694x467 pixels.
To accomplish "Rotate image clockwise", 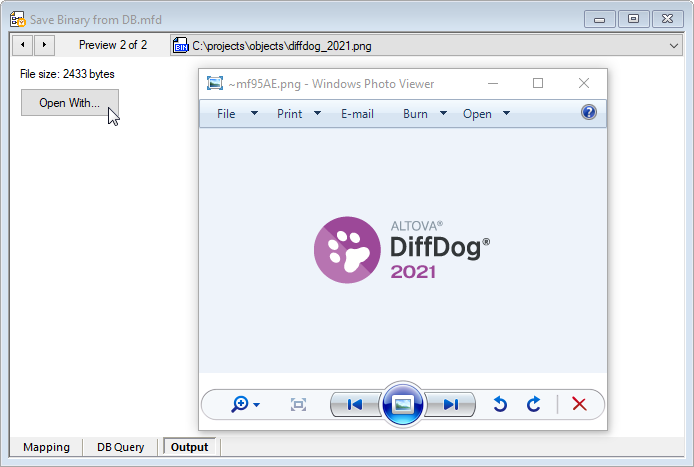I will point(534,404).
